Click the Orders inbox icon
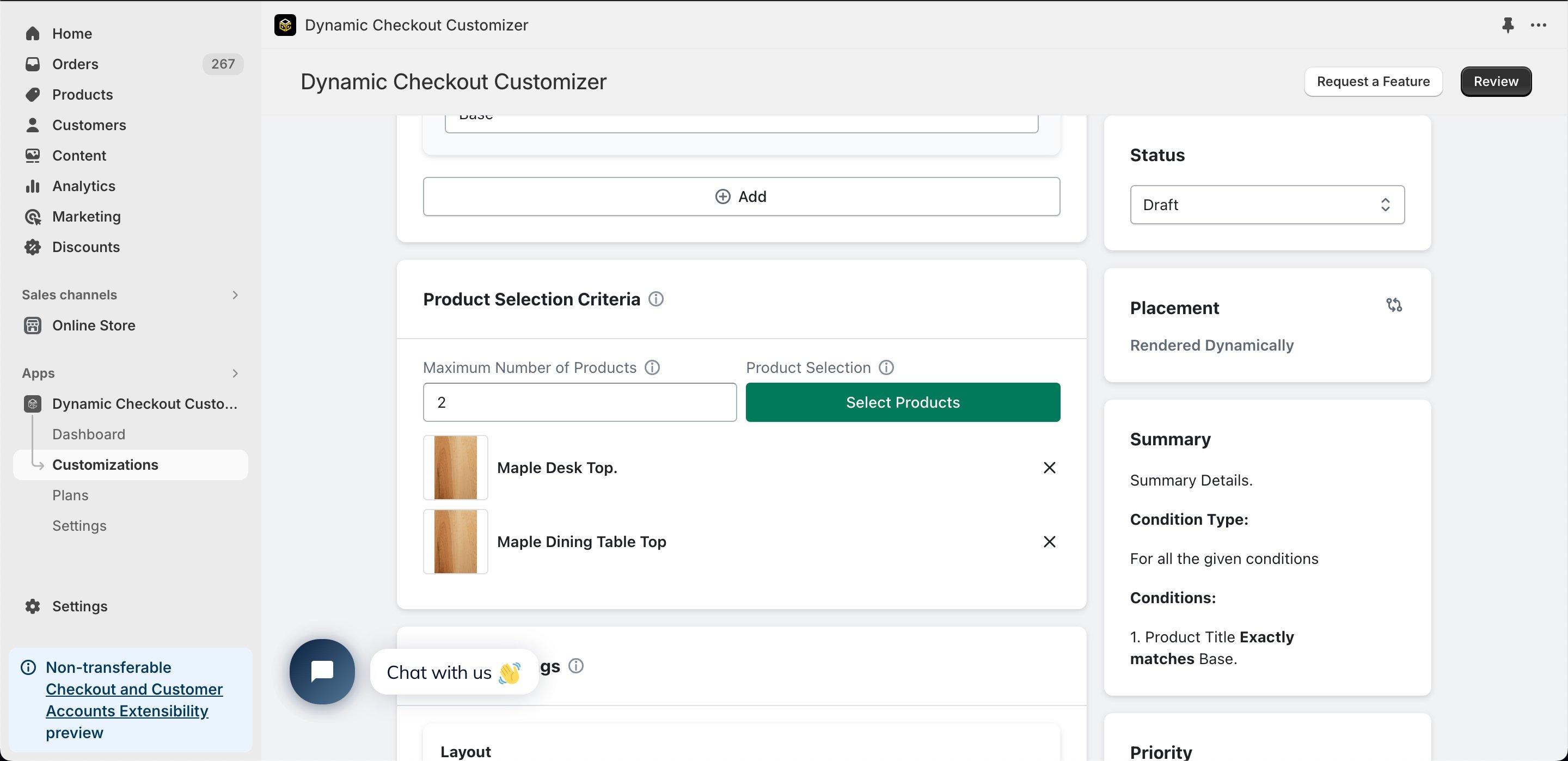 coord(33,64)
